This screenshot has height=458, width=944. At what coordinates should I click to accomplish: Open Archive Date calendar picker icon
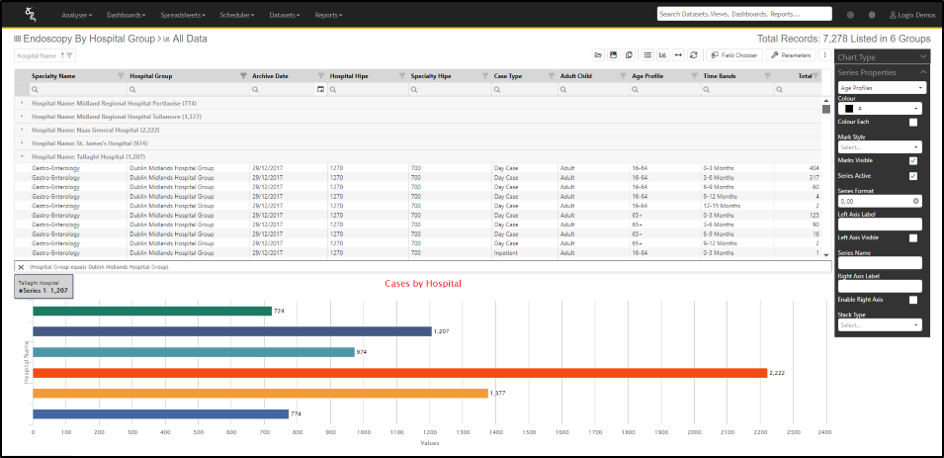tap(321, 90)
